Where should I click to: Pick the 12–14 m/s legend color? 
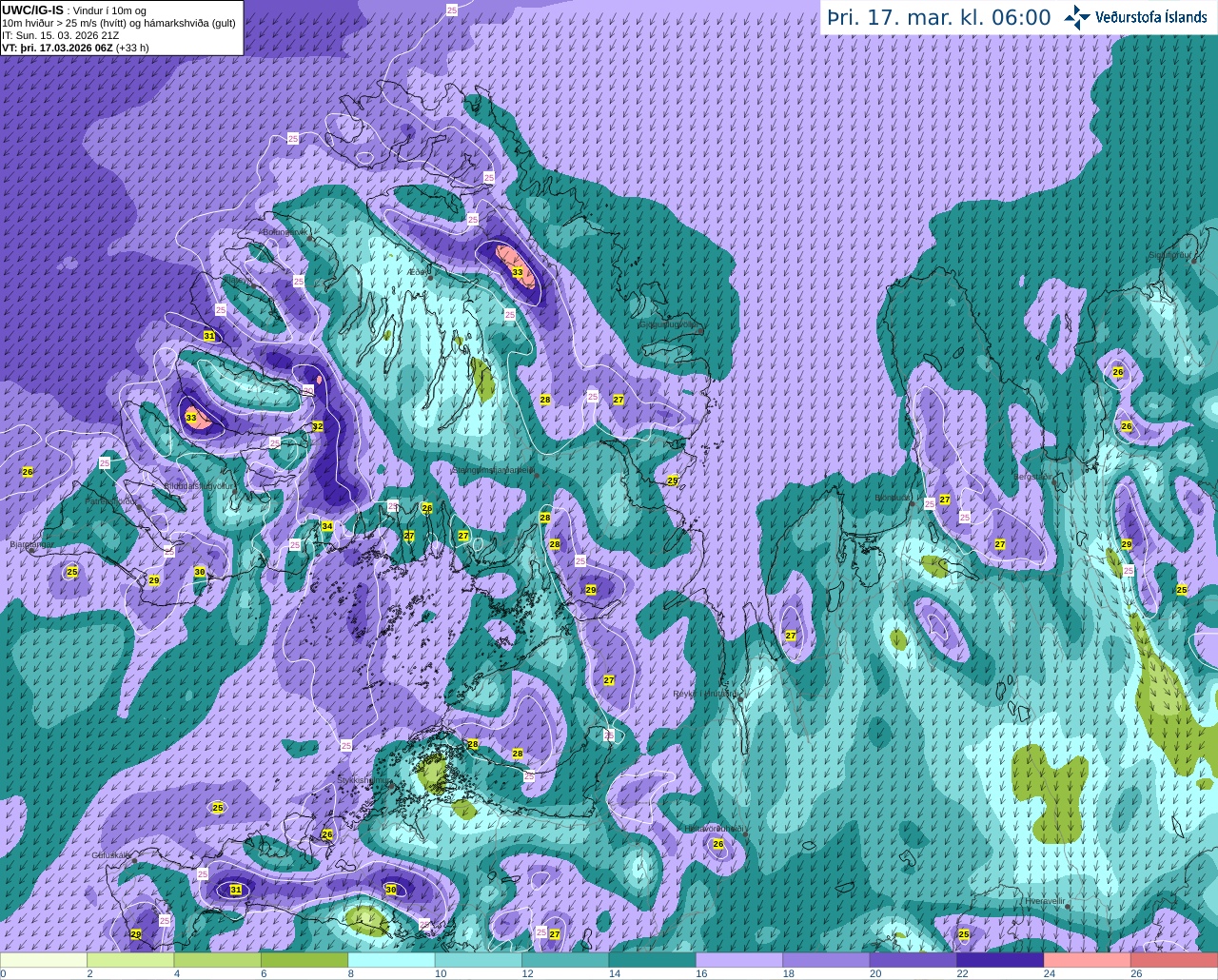(x=565, y=960)
